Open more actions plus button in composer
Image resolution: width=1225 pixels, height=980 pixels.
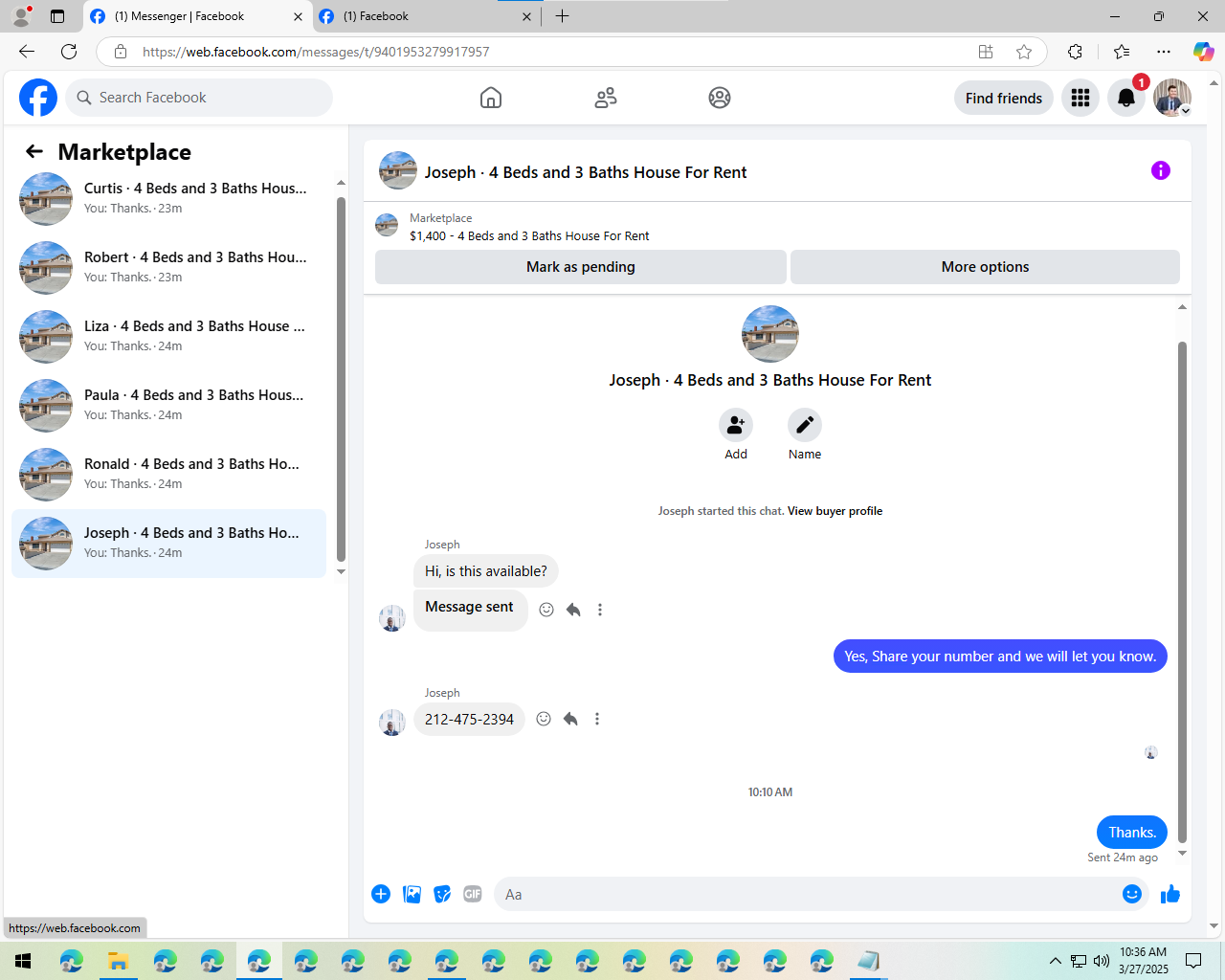(381, 894)
